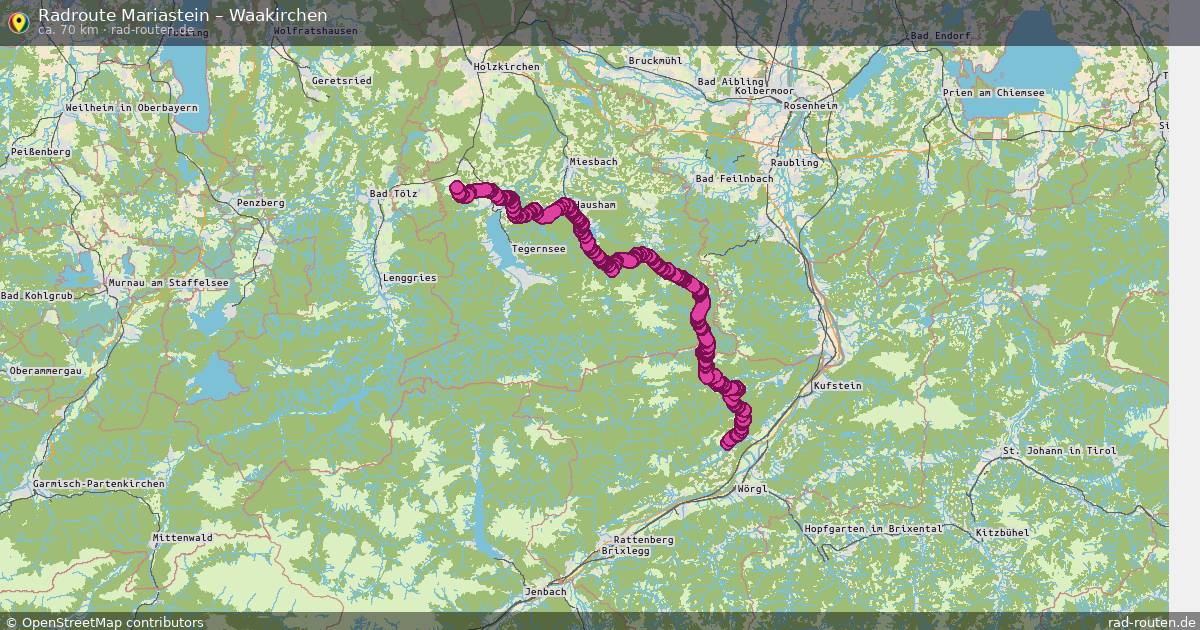Image resolution: width=1200 pixels, height=630 pixels.
Task: Click the Radroute Mariastein – Waakirchen title
Action: 182,15
